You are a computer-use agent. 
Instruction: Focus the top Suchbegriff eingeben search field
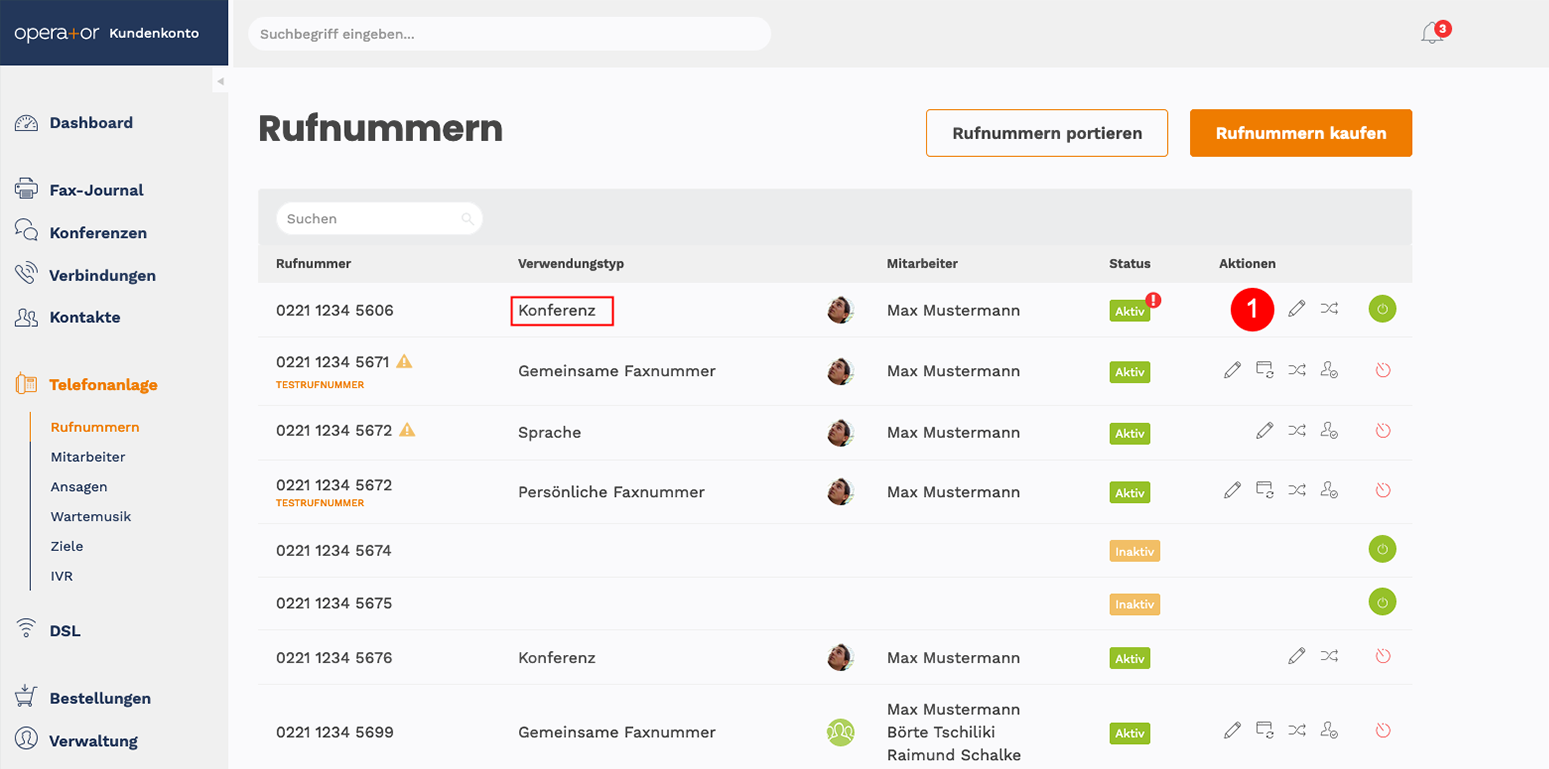(x=509, y=33)
